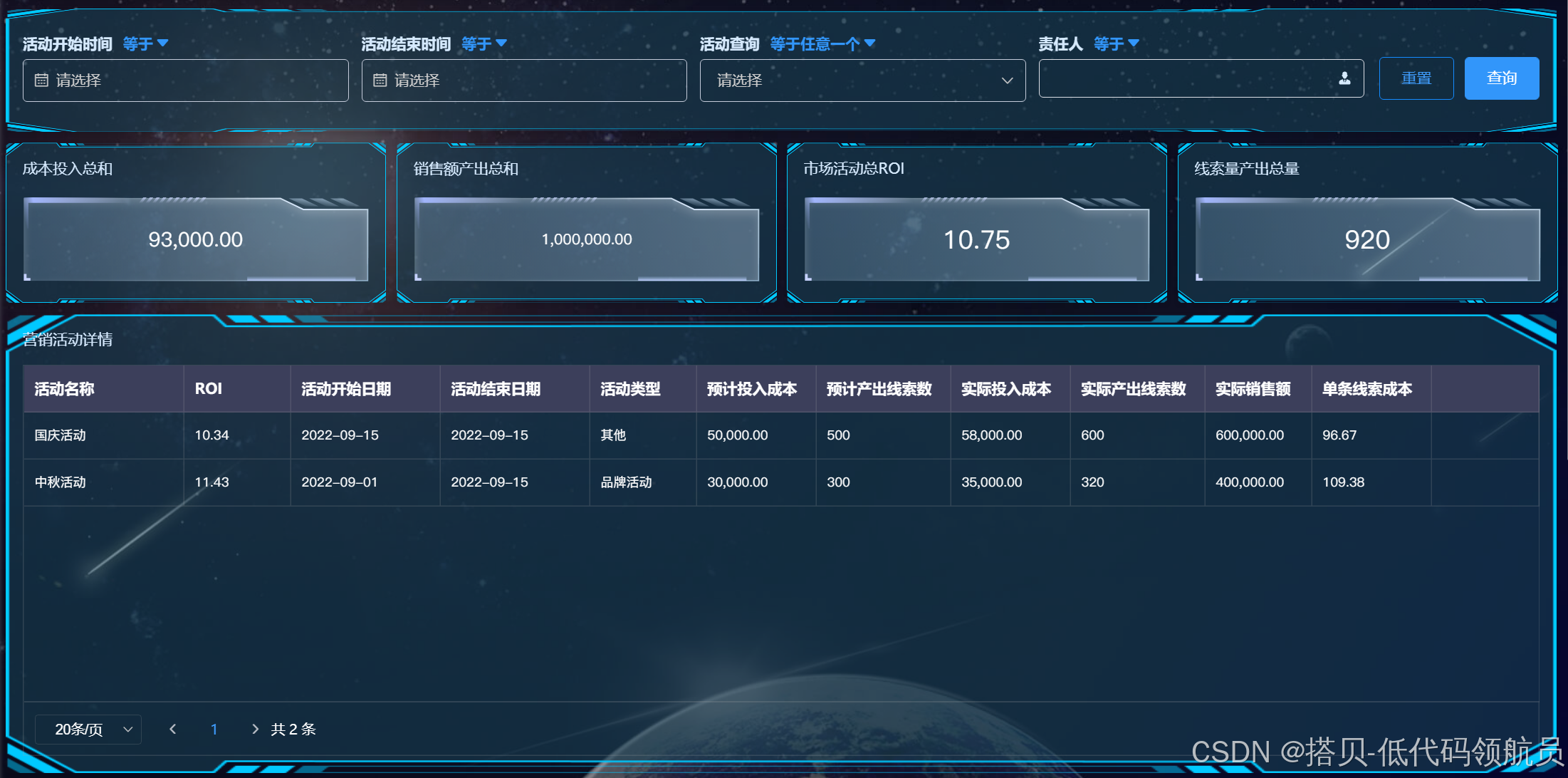Click the ROI column header
This screenshot has width=1568, height=778.
pos(209,389)
